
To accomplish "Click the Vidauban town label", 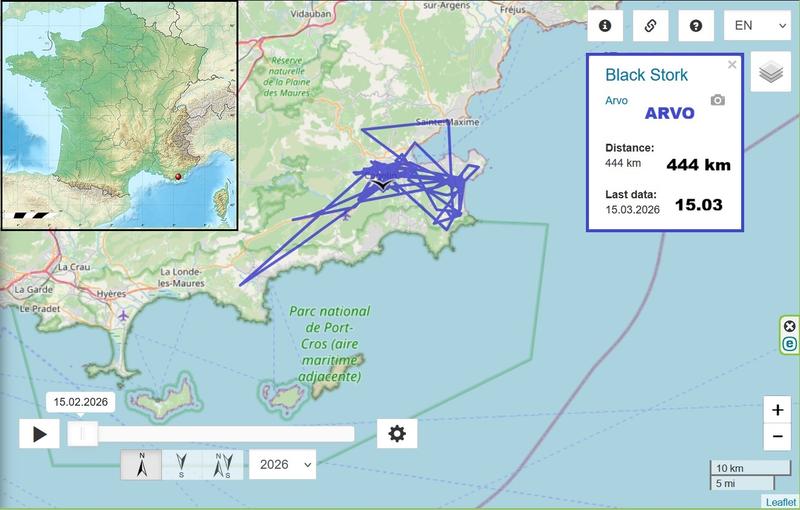I will point(311,14).
